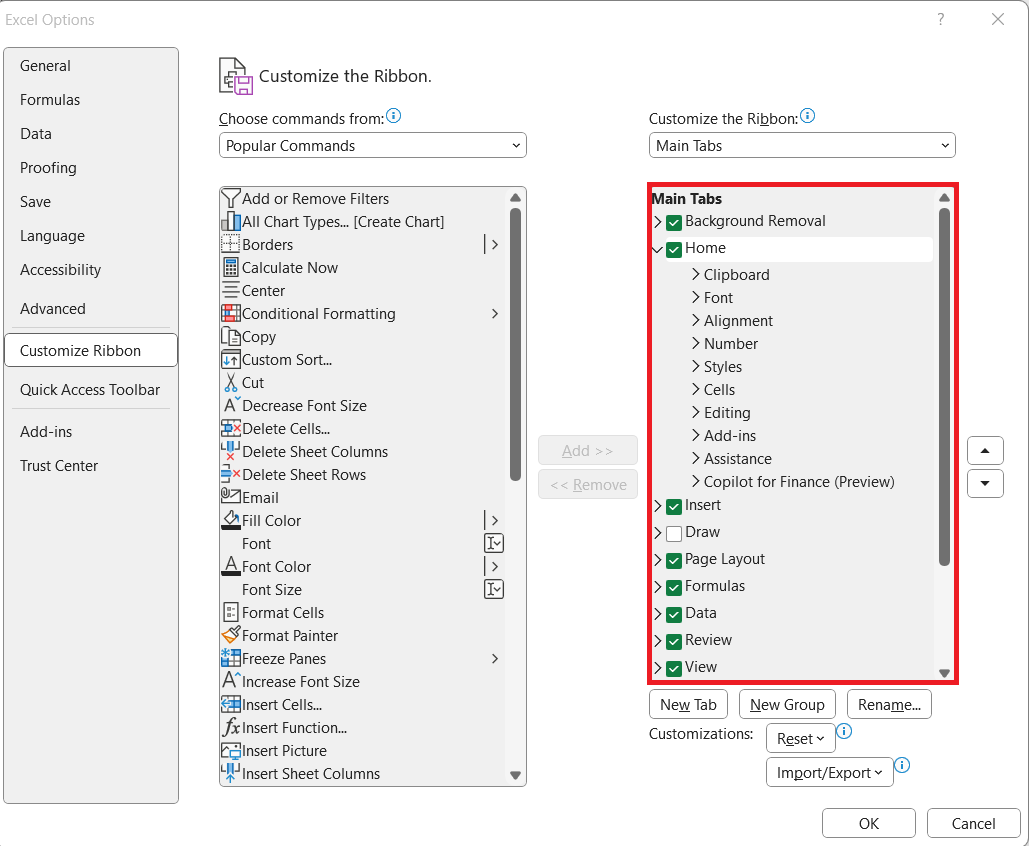Click the Increase Font Size icon
This screenshot has height=846, width=1029.
(x=230, y=681)
